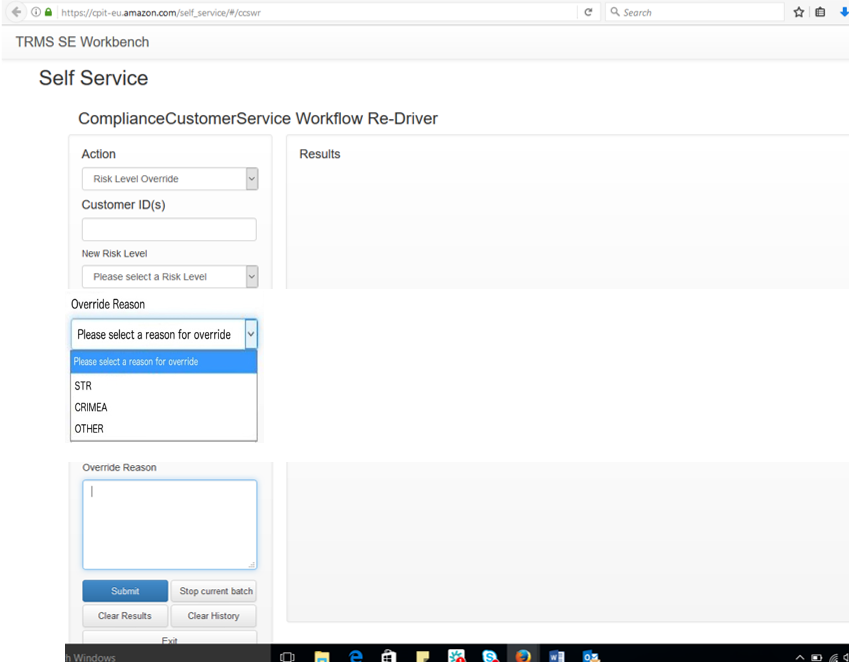The image size is (849, 662).
Task: Click the Exit button
Action: [x=169, y=638]
